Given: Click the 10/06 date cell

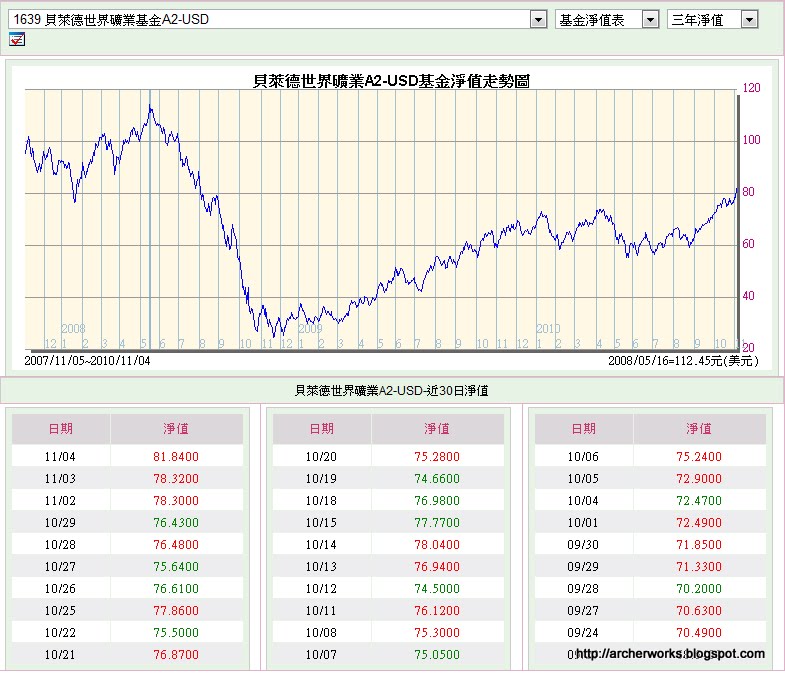Looking at the screenshot, I should pyautogui.click(x=583, y=457).
